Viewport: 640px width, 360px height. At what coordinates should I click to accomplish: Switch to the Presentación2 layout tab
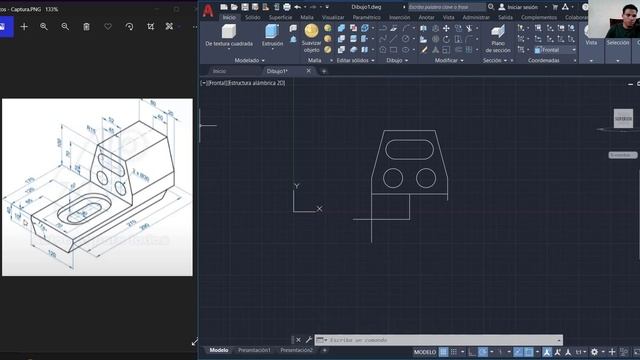296,350
